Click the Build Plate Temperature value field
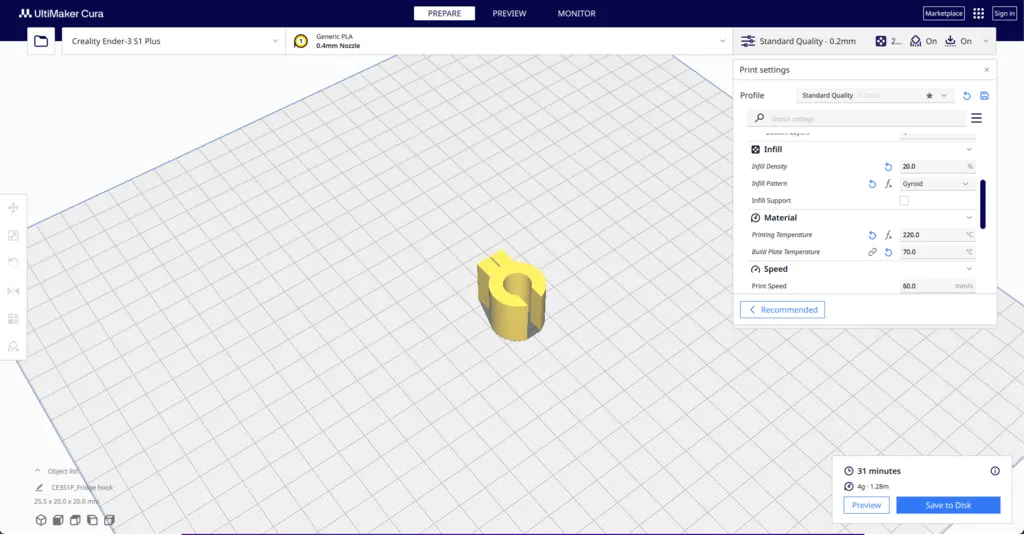This screenshot has width=1024, height=535. point(937,252)
